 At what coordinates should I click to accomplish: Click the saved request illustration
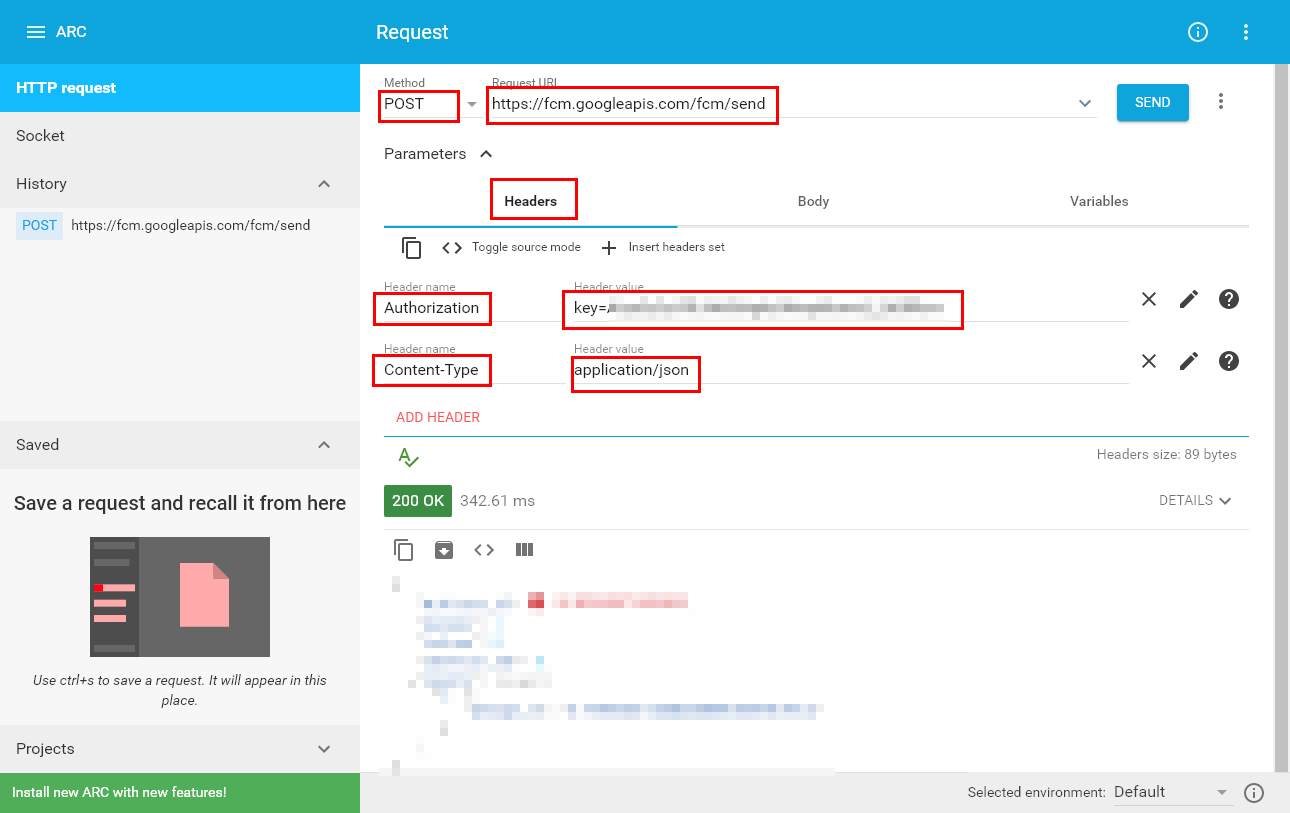[180, 597]
